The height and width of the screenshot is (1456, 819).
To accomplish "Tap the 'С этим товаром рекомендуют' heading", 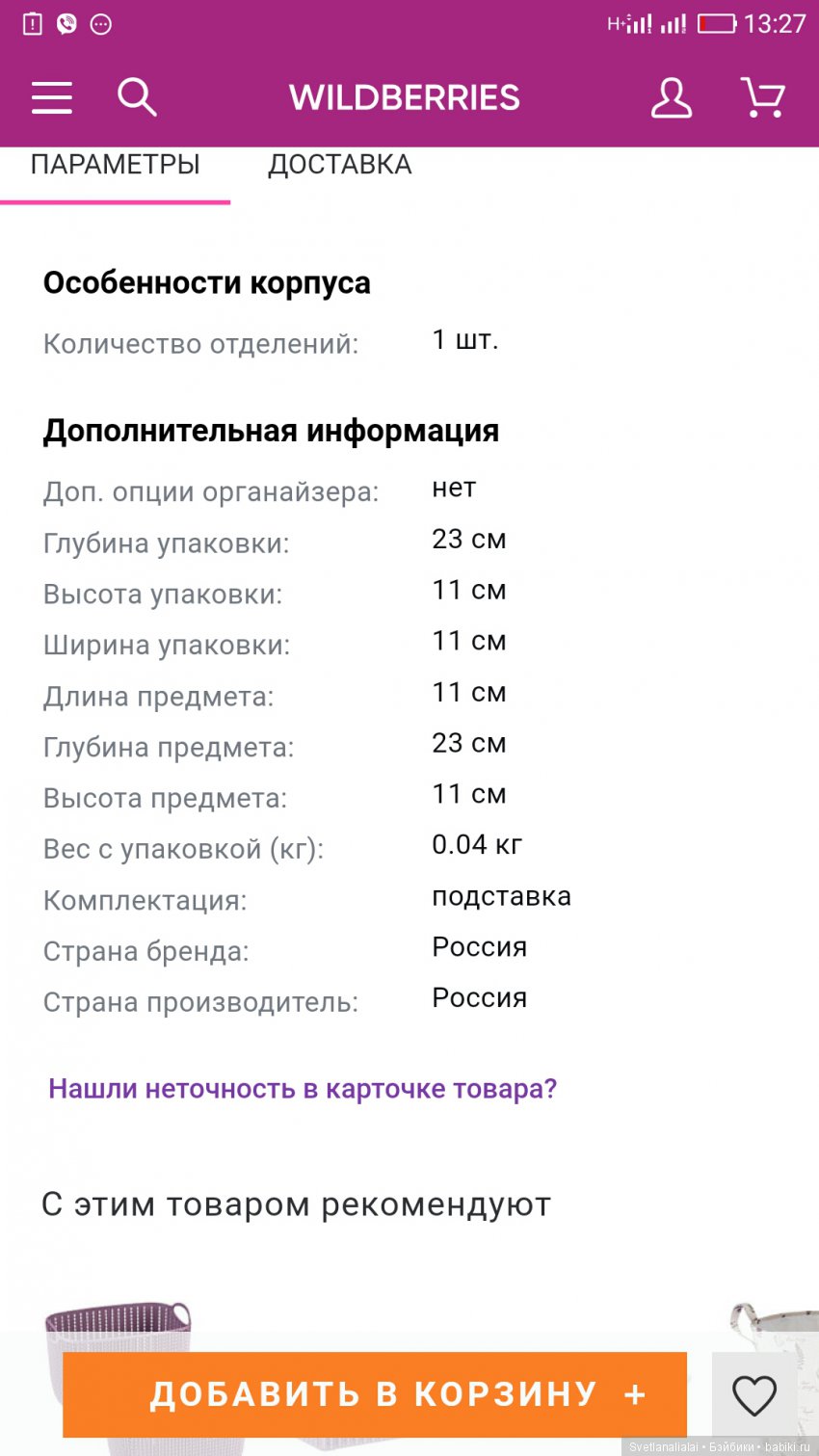I will pyautogui.click(x=296, y=1205).
